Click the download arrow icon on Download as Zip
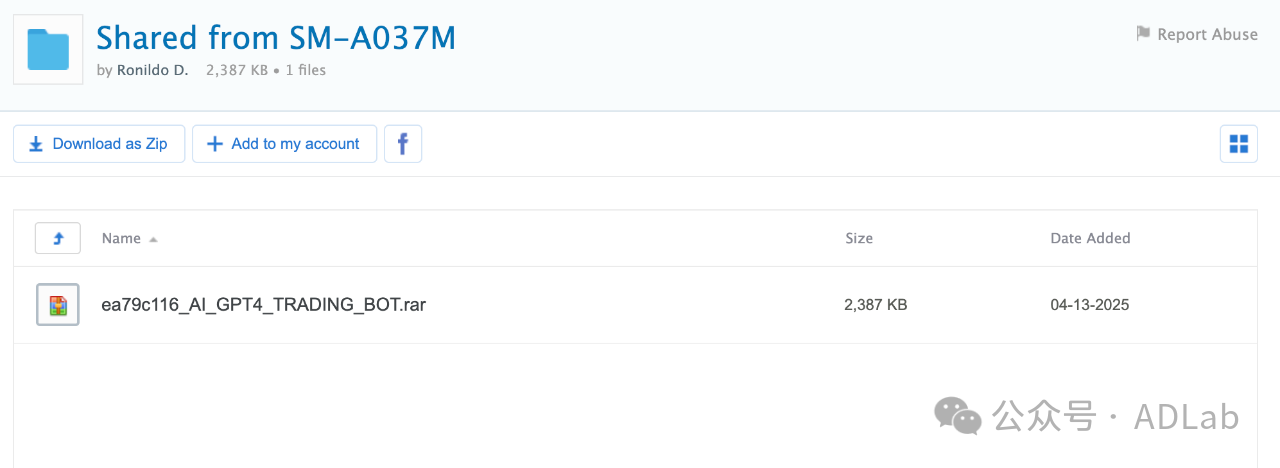This screenshot has width=1280, height=468. pos(36,144)
